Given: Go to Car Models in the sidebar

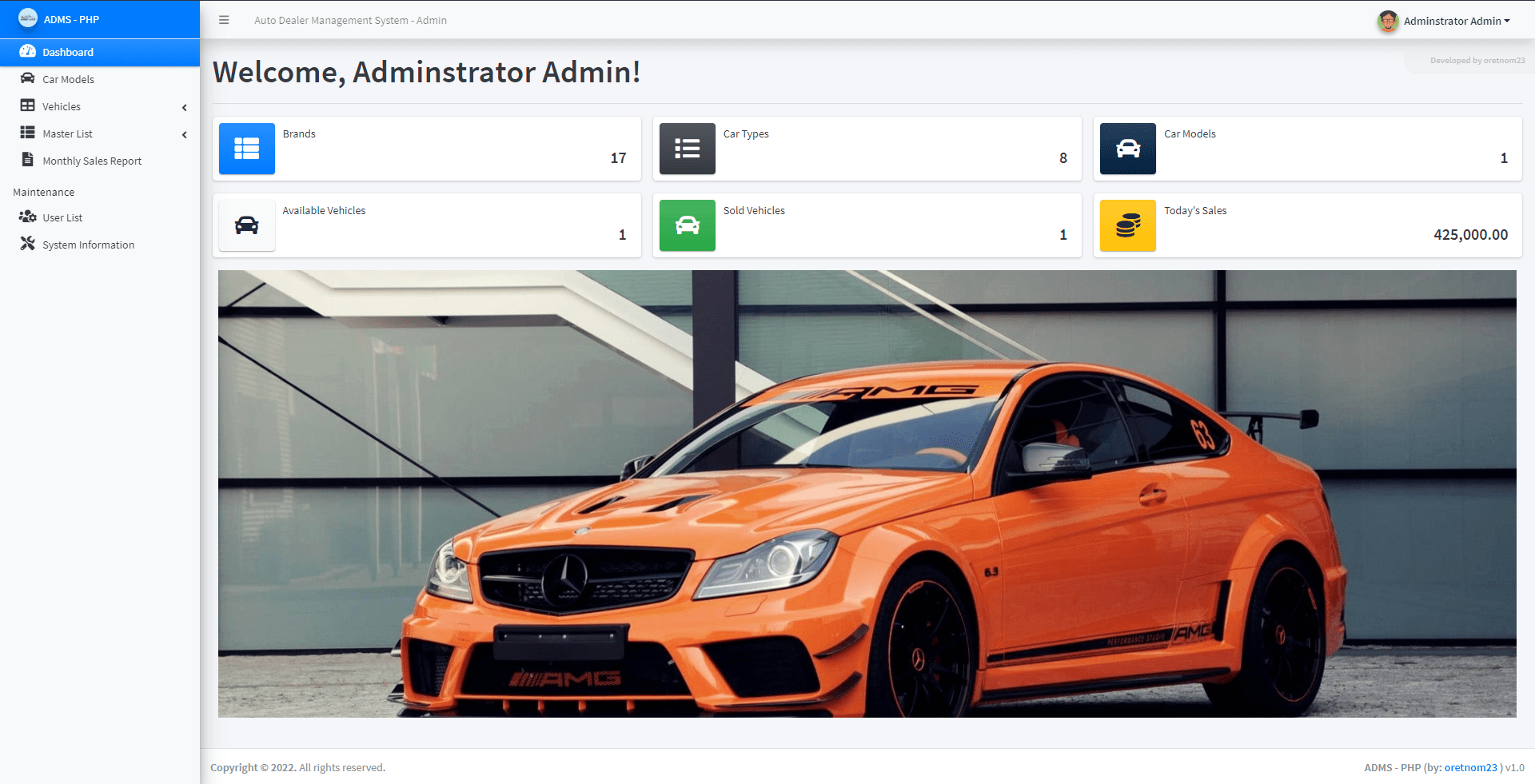Looking at the screenshot, I should click(x=100, y=79).
